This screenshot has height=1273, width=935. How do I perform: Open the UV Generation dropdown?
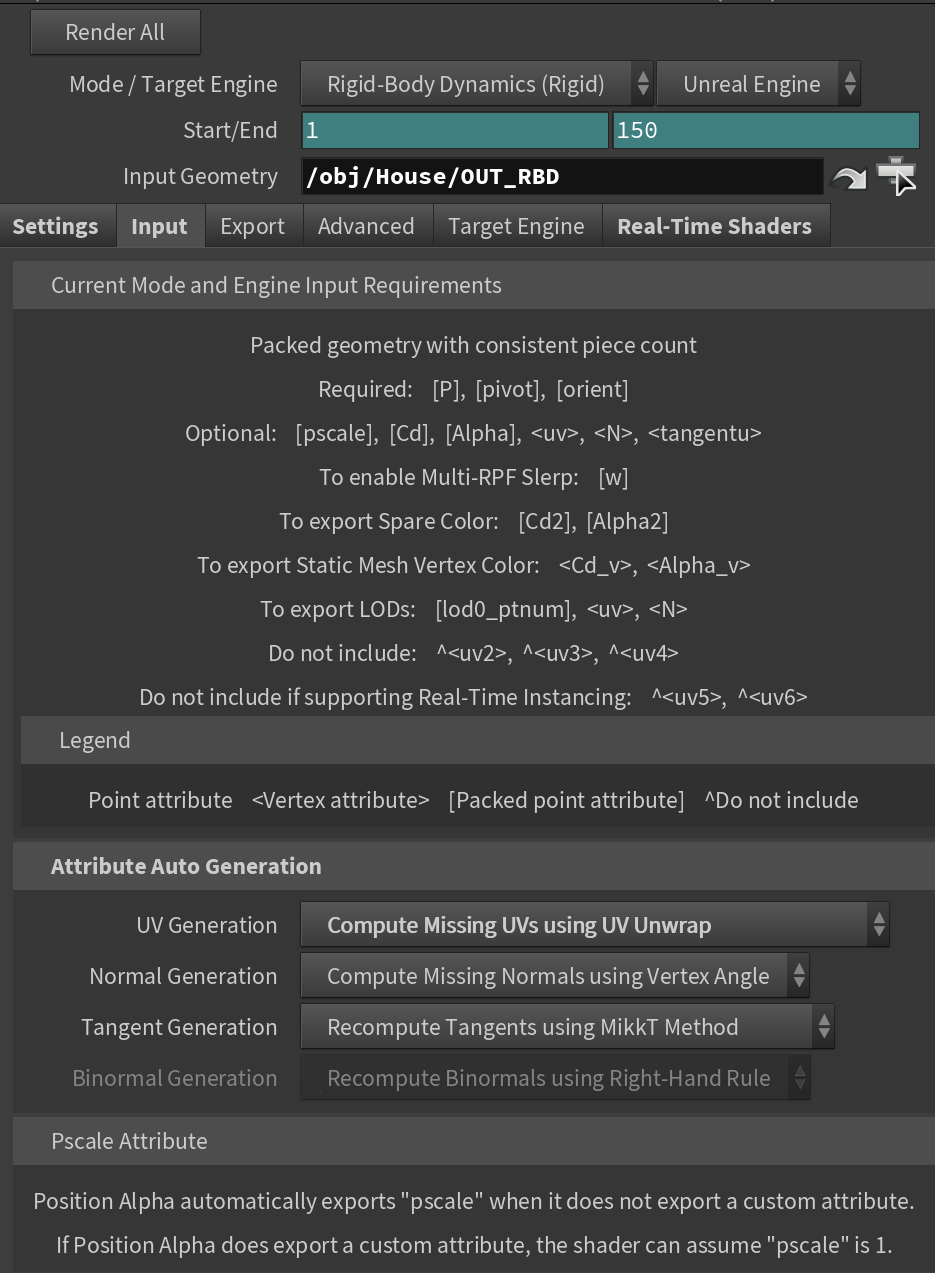click(x=595, y=925)
